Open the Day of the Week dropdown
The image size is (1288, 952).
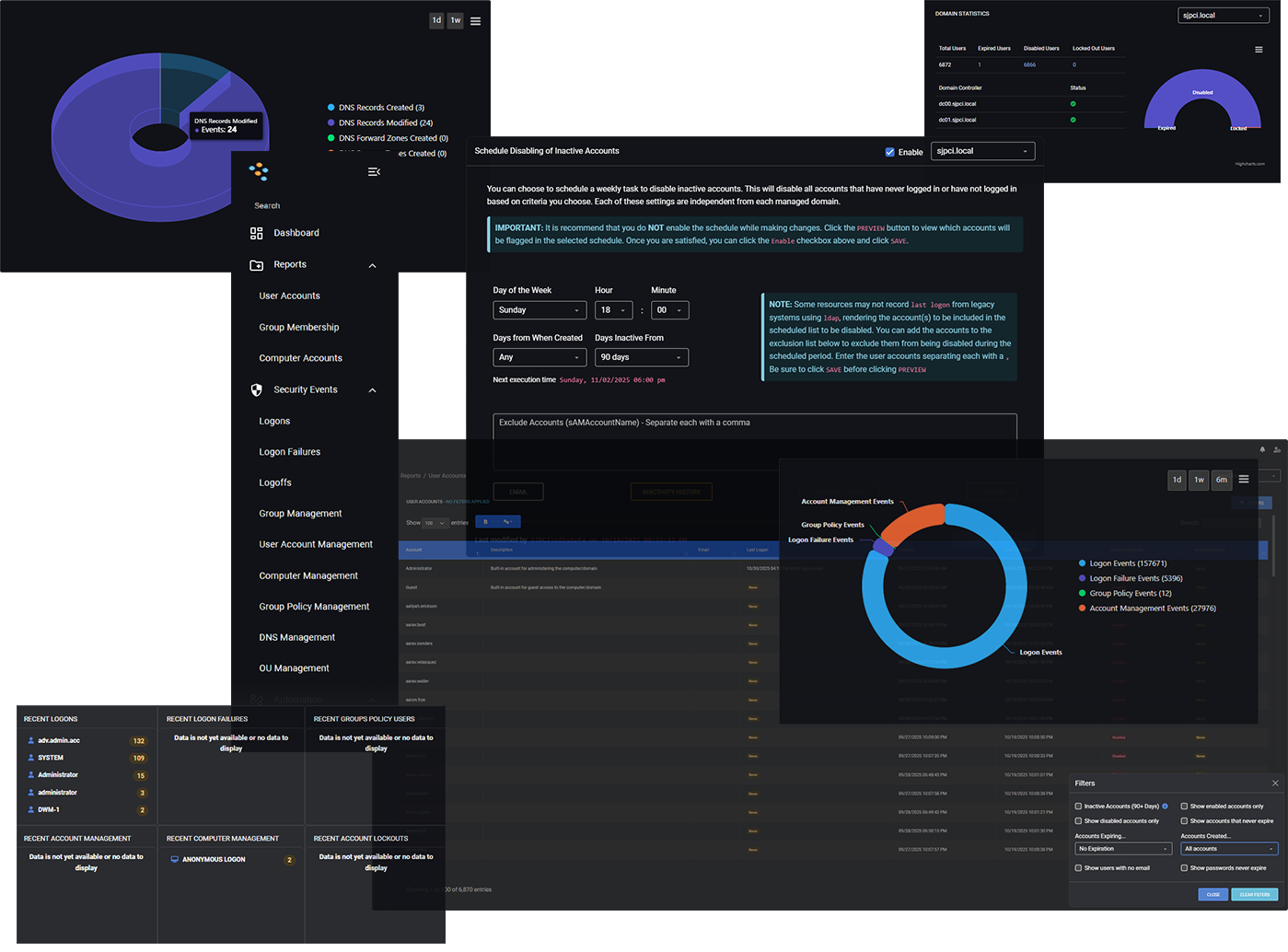point(539,310)
